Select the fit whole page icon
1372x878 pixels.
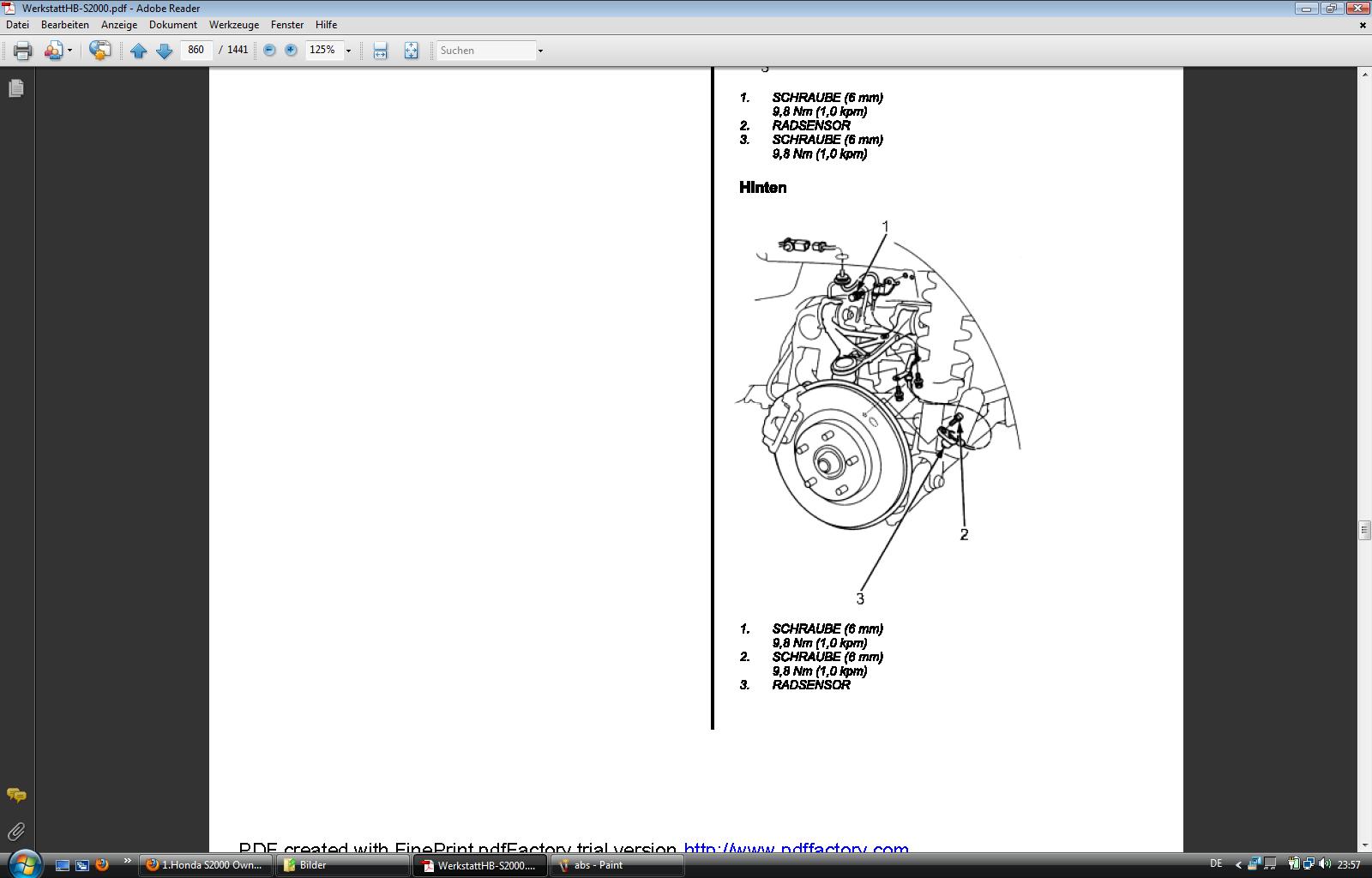tap(411, 51)
